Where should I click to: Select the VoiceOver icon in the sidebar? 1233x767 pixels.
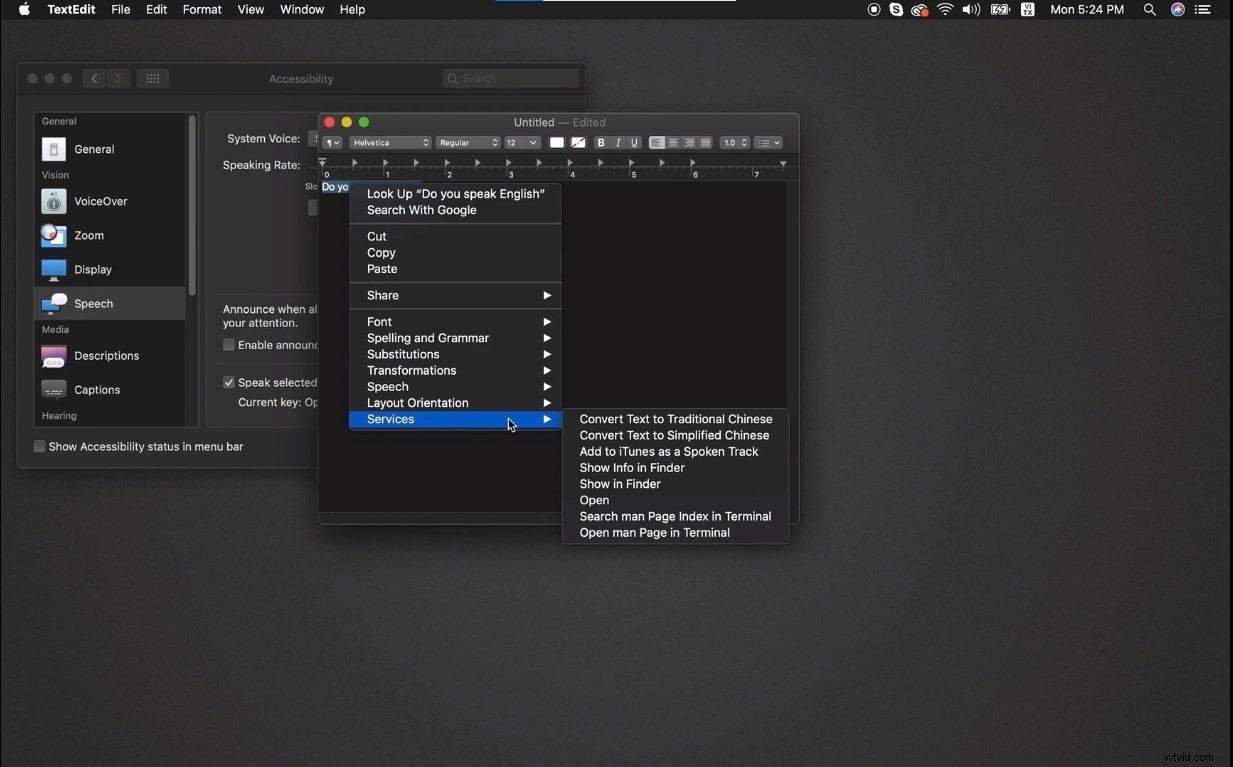pos(53,201)
